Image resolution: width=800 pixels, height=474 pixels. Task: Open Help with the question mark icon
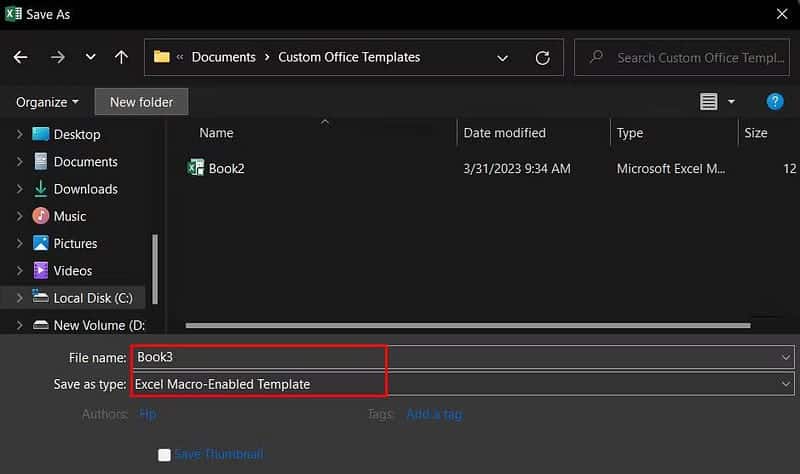[774, 102]
